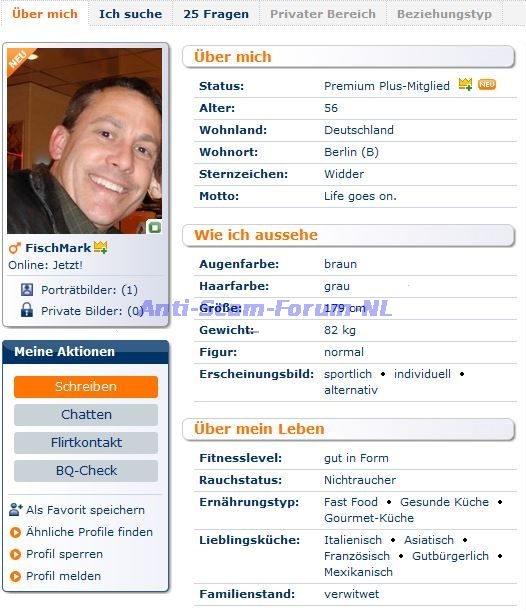
Task: Click the green square icon on profile photo
Action: (155, 227)
